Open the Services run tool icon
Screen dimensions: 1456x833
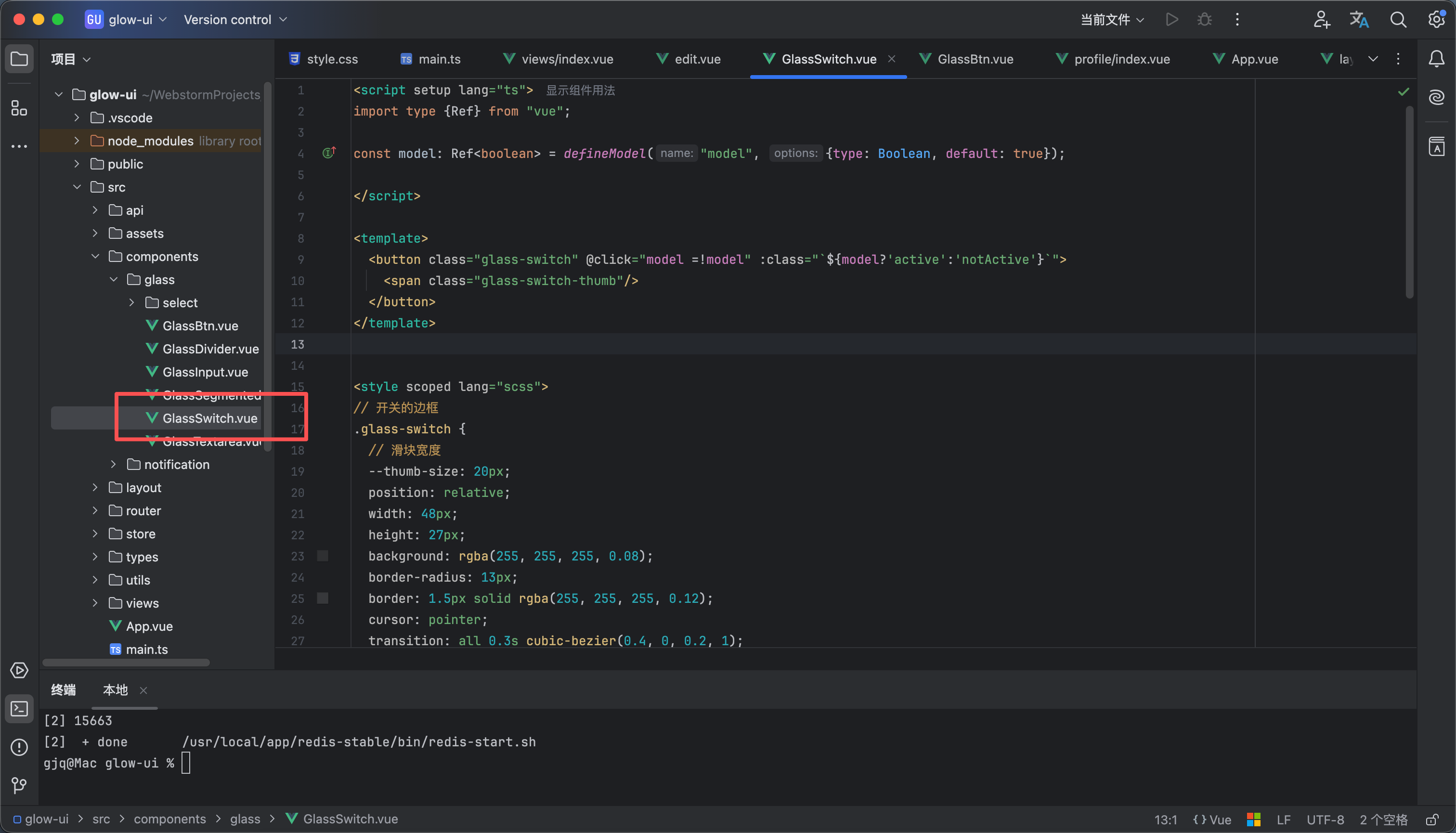[x=19, y=670]
